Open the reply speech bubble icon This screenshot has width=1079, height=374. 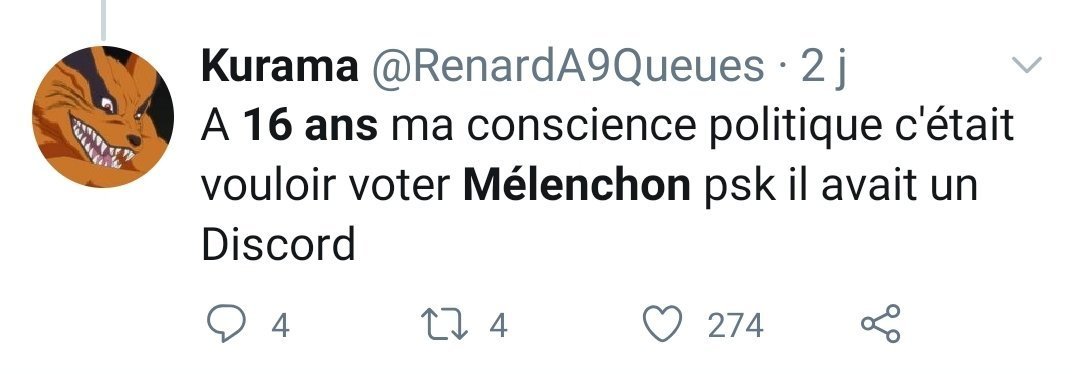click(226, 324)
